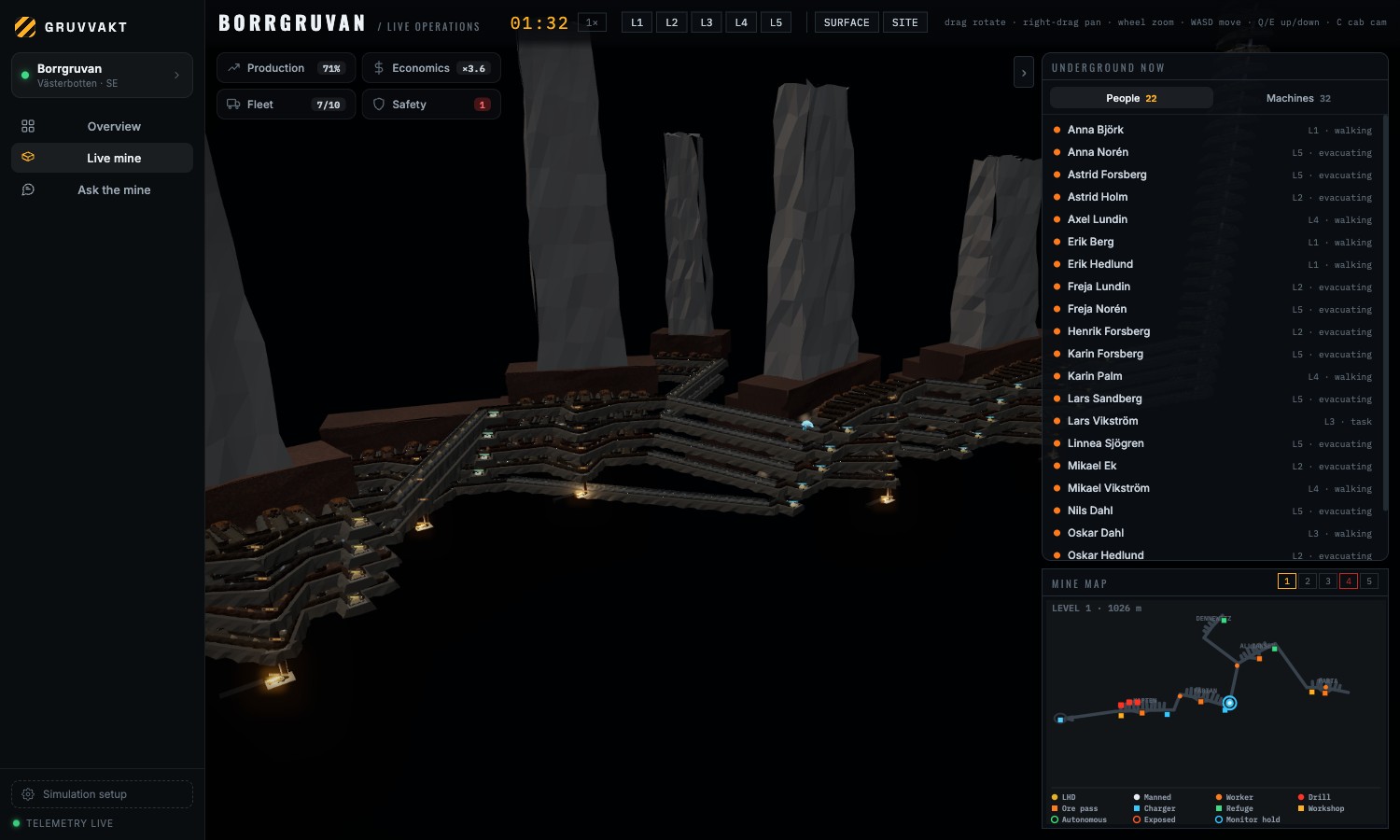
Task: Open the Fleet 7/10 card
Action: click(x=286, y=105)
